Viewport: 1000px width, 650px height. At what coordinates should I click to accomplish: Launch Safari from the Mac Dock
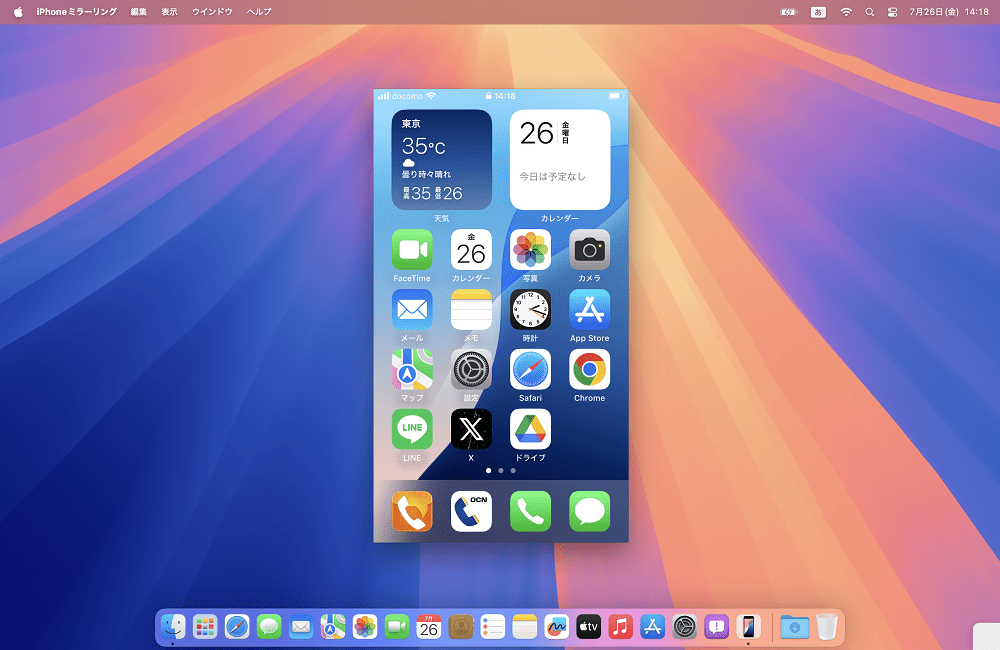pyautogui.click(x=237, y=627)
